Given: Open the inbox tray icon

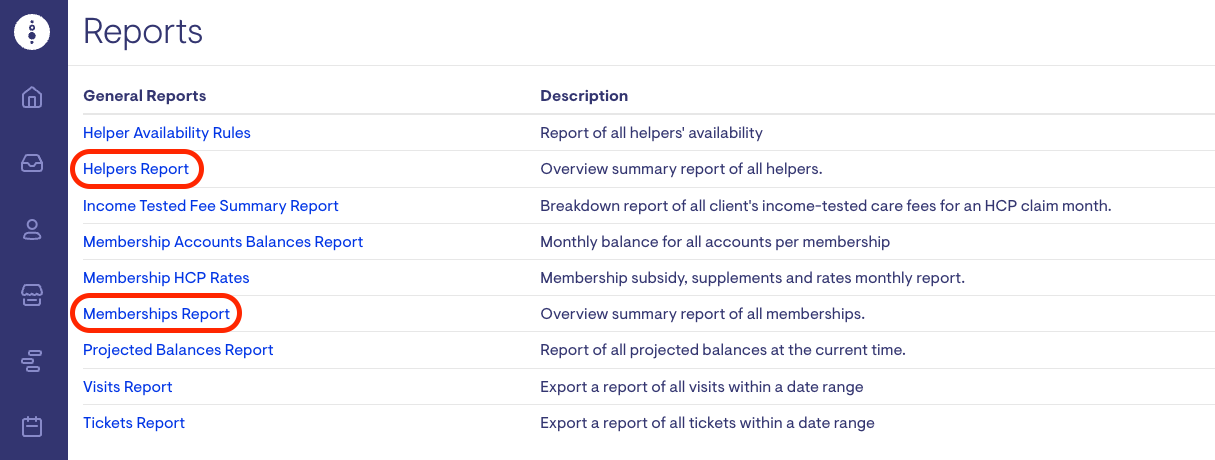Looking at the screenshot, I should point(32,164).
